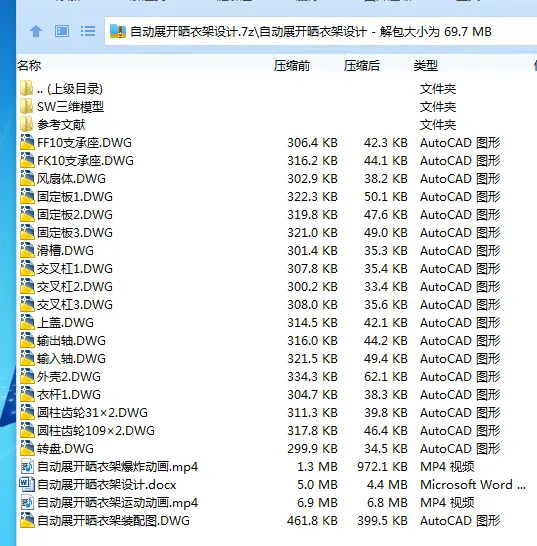Click DWG icon of FF10支承座.DWG
537x546 pixels.
[x=27, y=142]
